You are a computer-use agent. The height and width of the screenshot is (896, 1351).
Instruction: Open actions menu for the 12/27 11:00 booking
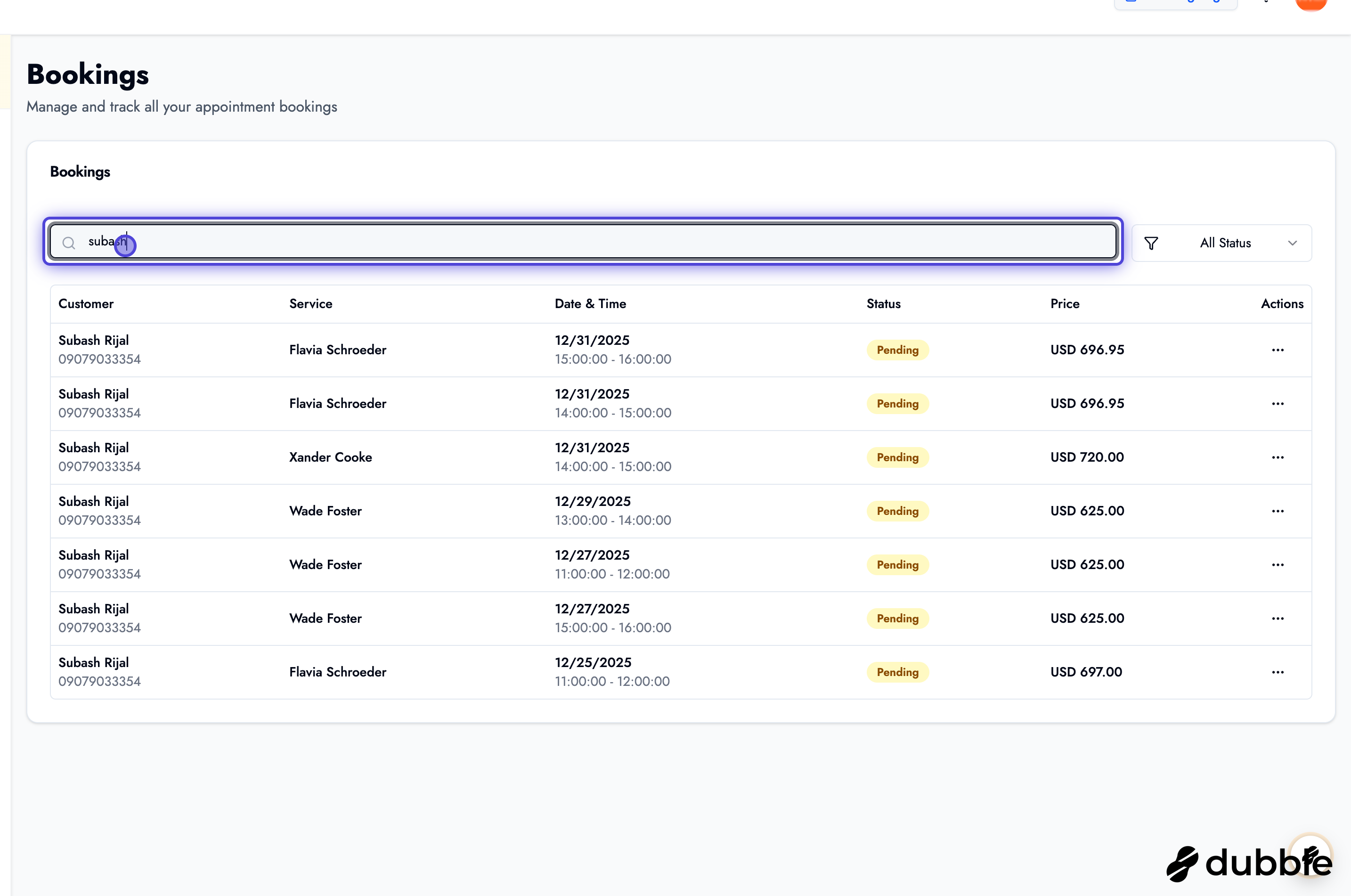pyautogui.click(x=1278, y=564)
